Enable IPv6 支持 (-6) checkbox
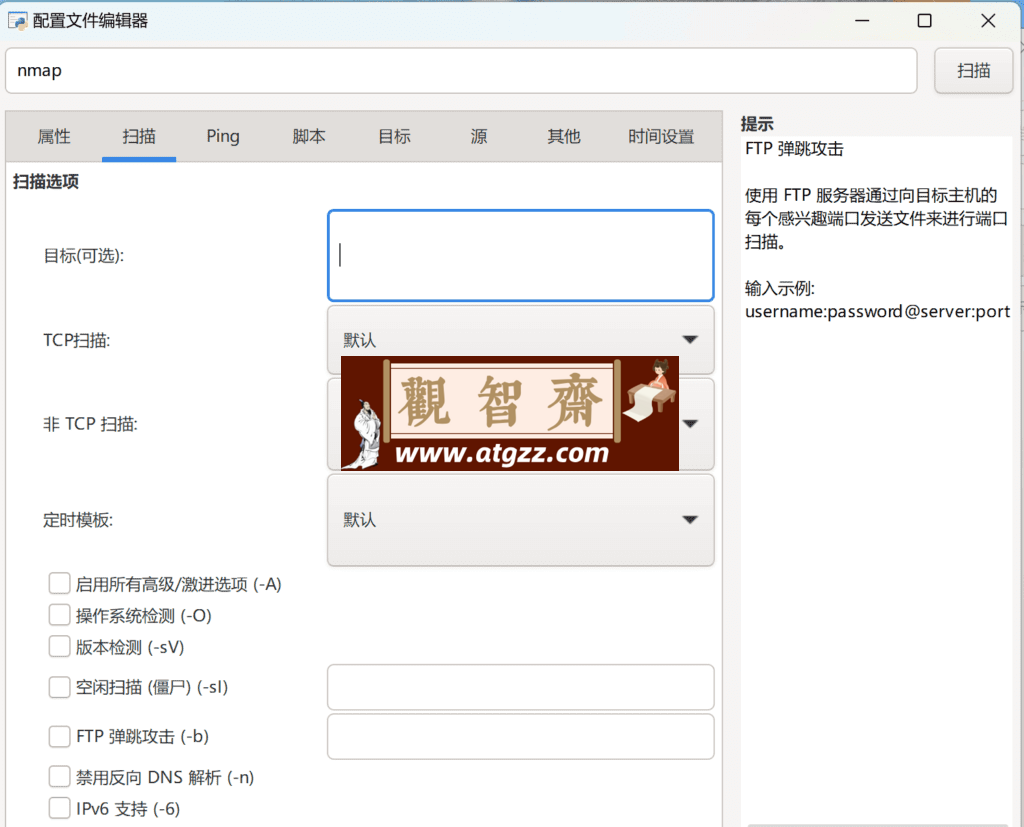1024x827 pixels. coord(59,808)
